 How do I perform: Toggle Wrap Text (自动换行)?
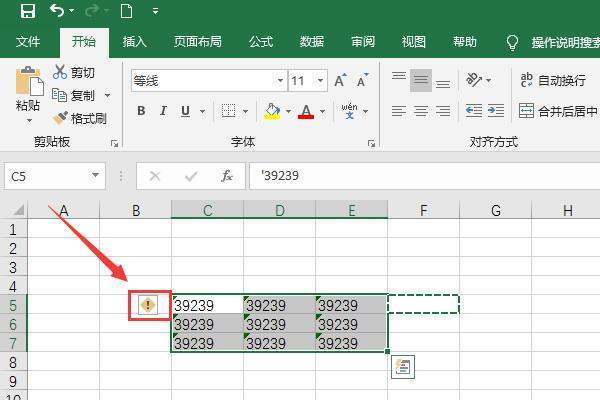[x=550, y=80]
